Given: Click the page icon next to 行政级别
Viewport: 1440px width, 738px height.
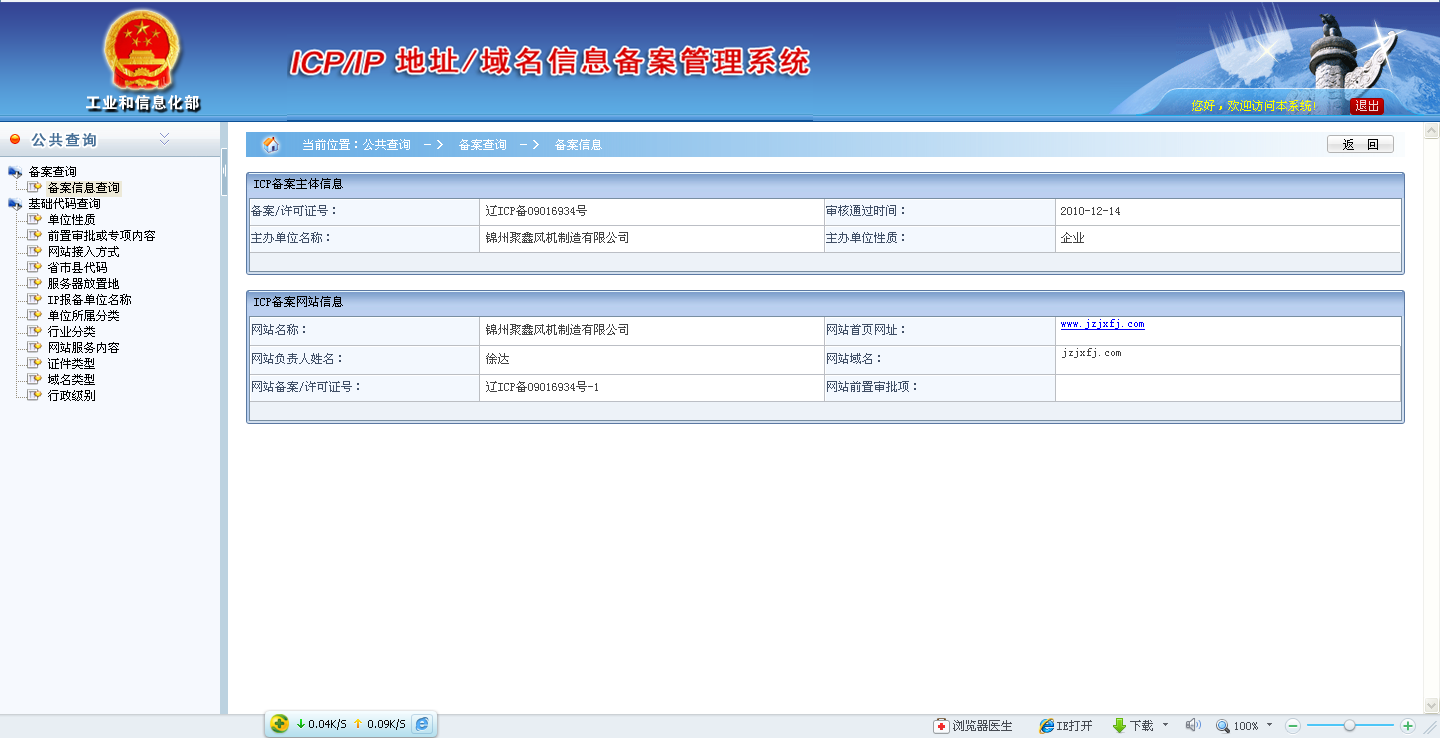Looking at the screenshot, I should (35, 396).
